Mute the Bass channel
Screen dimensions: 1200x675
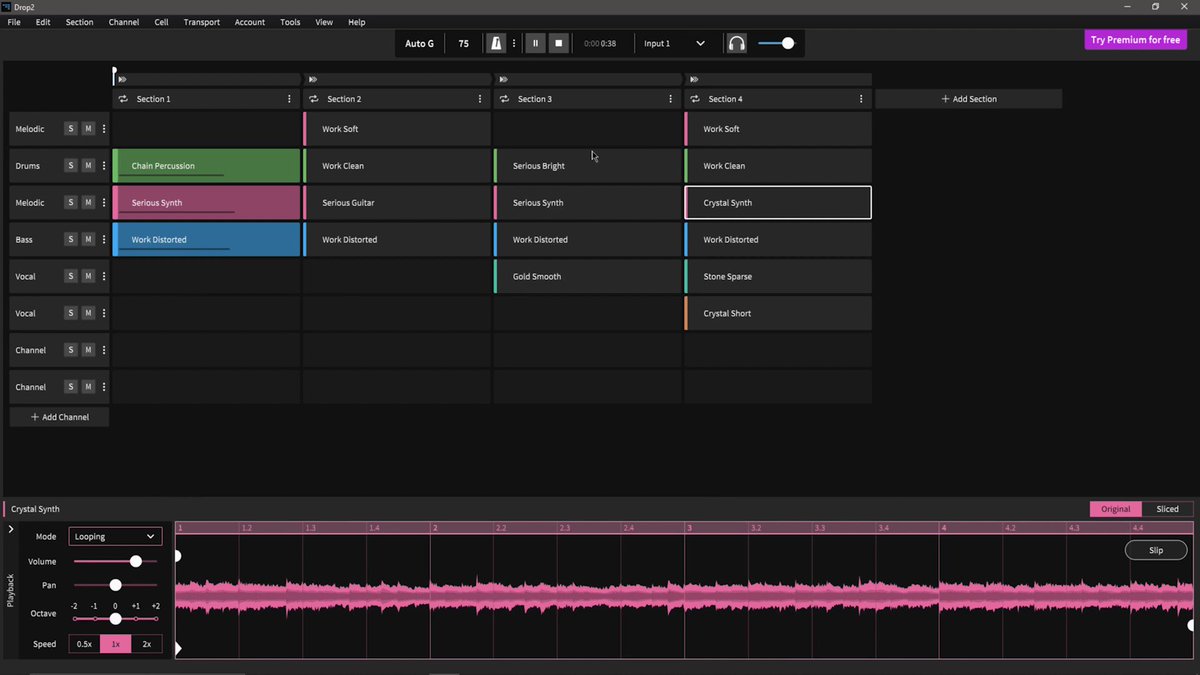click(88, 239)
